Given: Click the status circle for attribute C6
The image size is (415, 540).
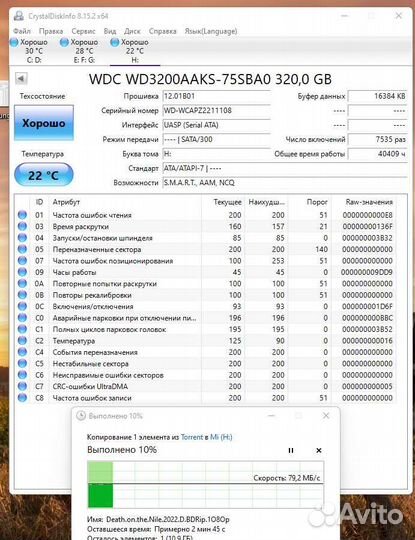Looking at the screenshot, I should click(x=22, y=375).
